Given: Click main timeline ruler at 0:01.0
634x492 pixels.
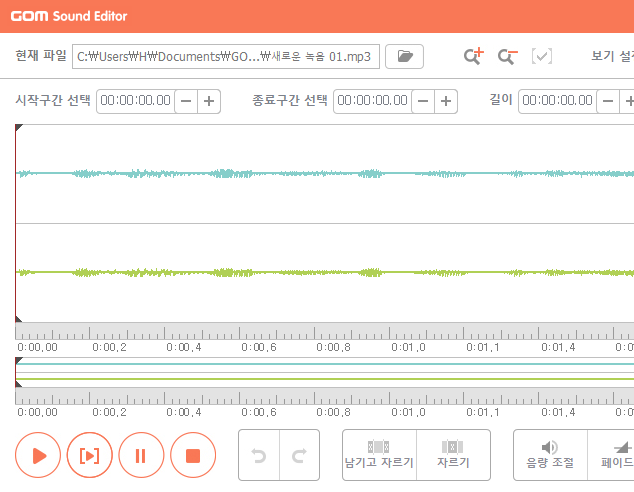Looking at the screenshot, I should coord(390,332).
